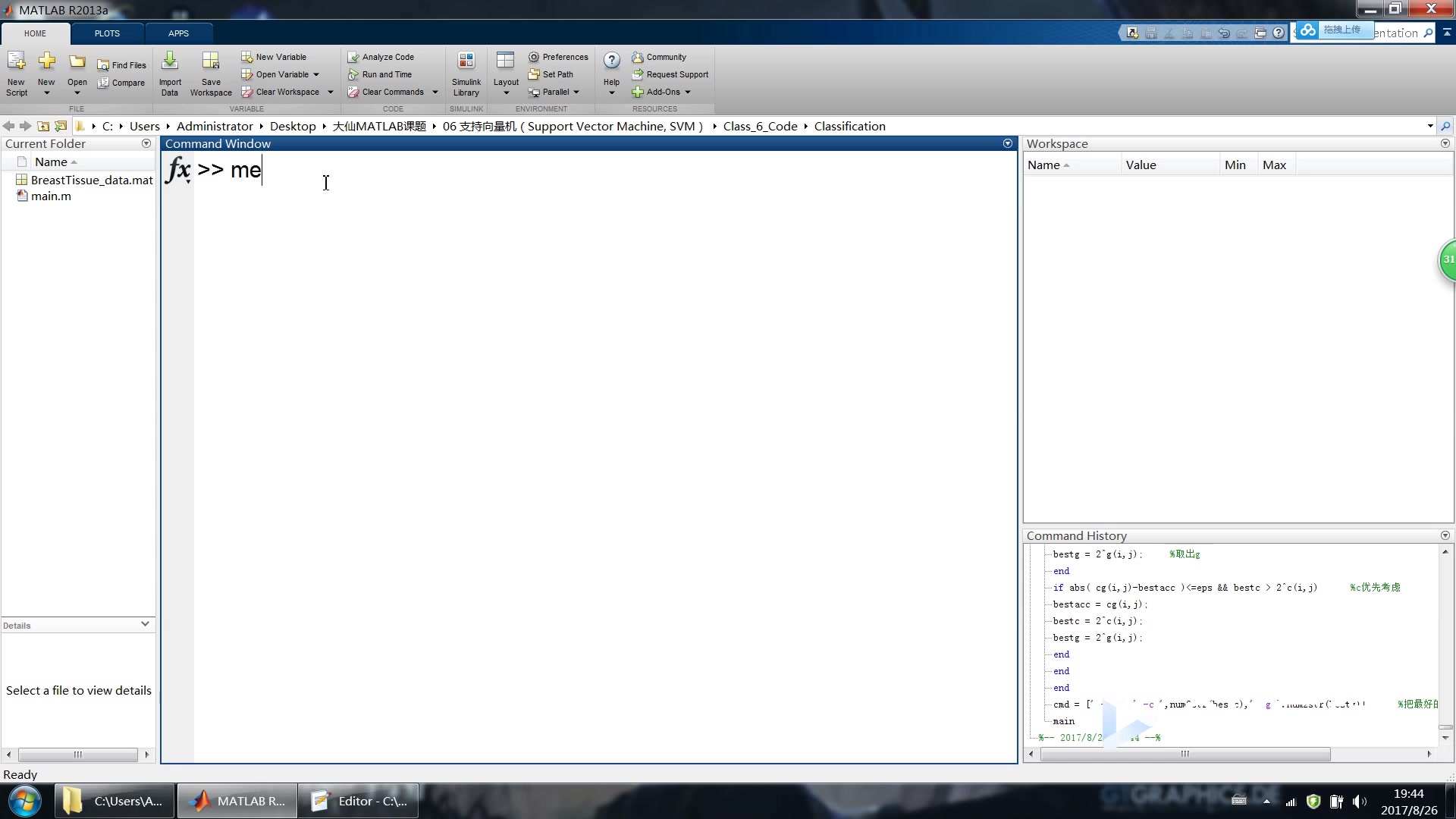Select main.m in Current Folder
This screenshot has height=819, width=1456.
click(x=51, y=196)
